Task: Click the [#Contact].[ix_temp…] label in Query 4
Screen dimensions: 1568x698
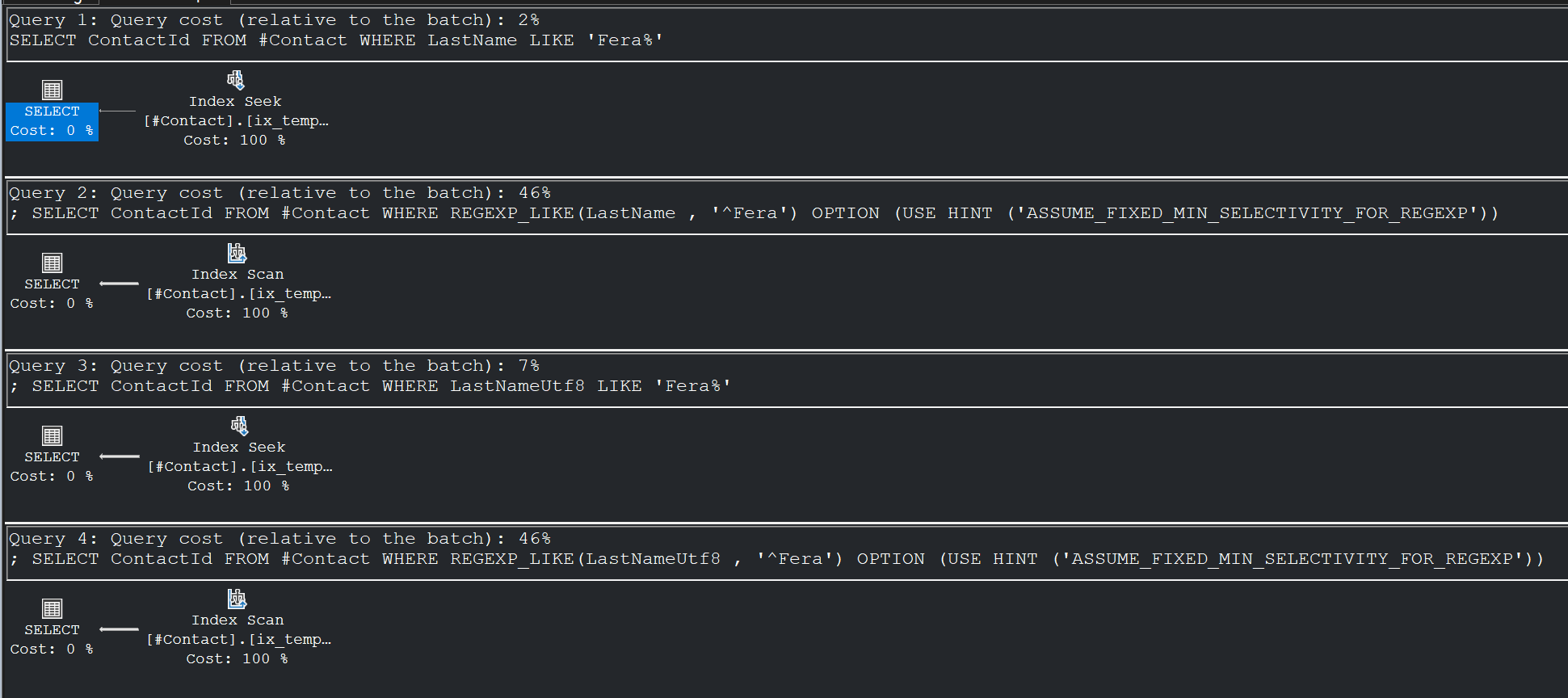Action: 238,639
